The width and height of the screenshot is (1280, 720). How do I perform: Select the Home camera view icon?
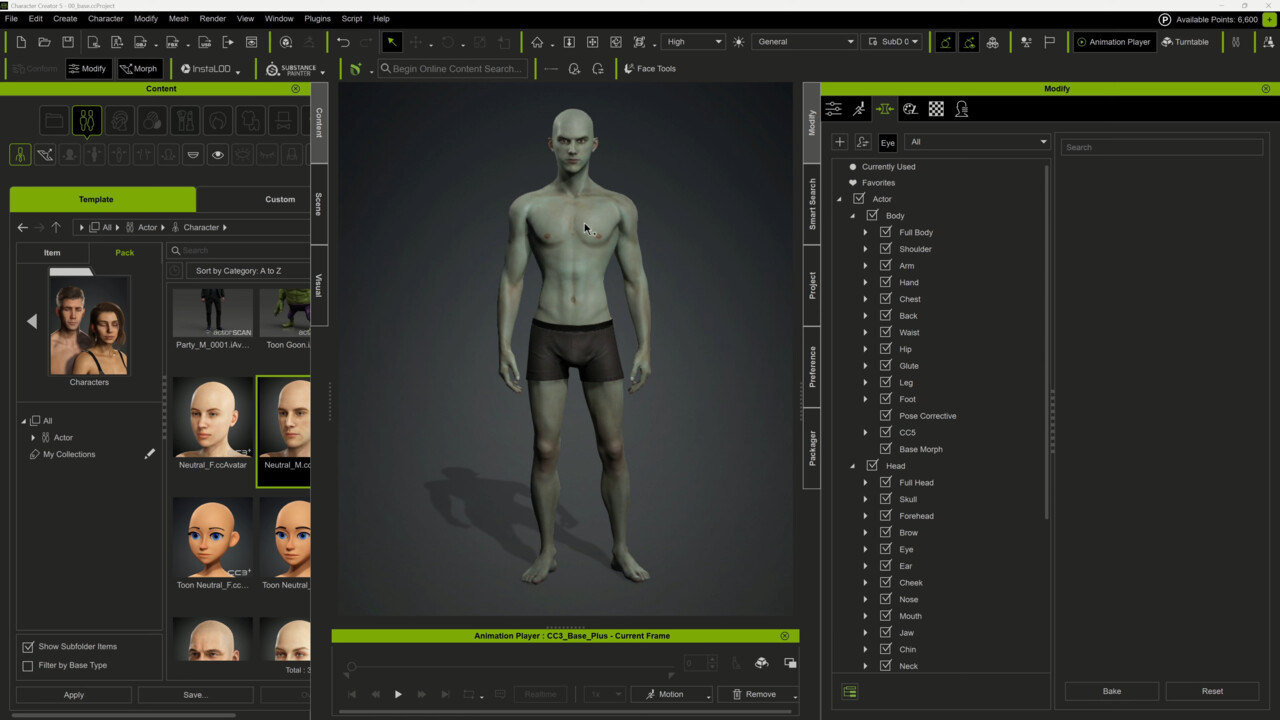[x=537, y=42]
